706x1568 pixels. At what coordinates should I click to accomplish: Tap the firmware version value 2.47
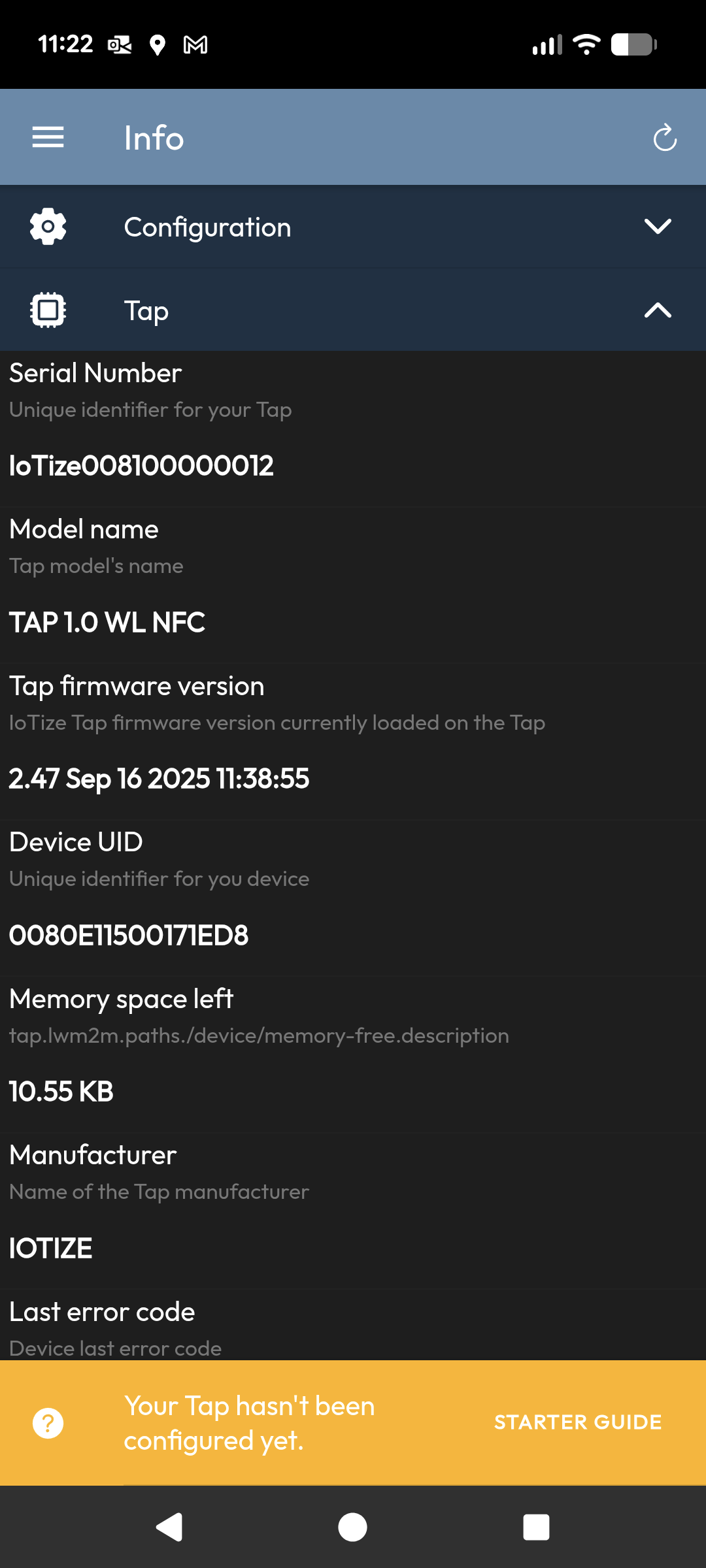(x=159, y=779)
